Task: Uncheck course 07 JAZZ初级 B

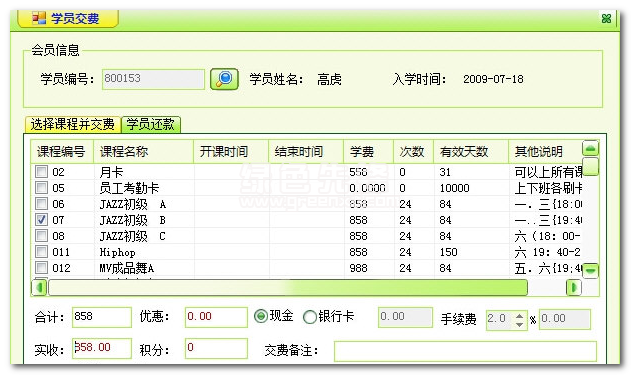Action: [41, 220]
